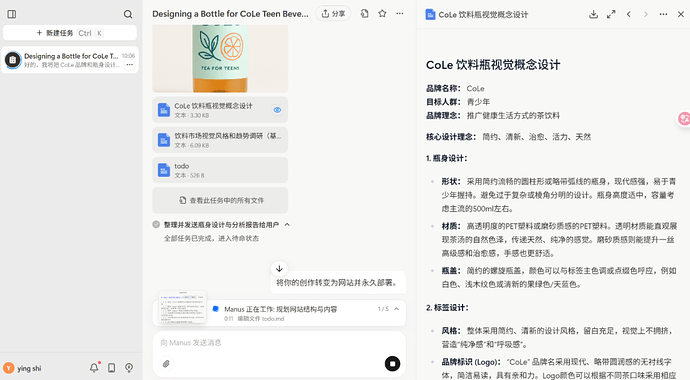
Task: Open the bottle design image thumbnail
Action: [220, 58]
